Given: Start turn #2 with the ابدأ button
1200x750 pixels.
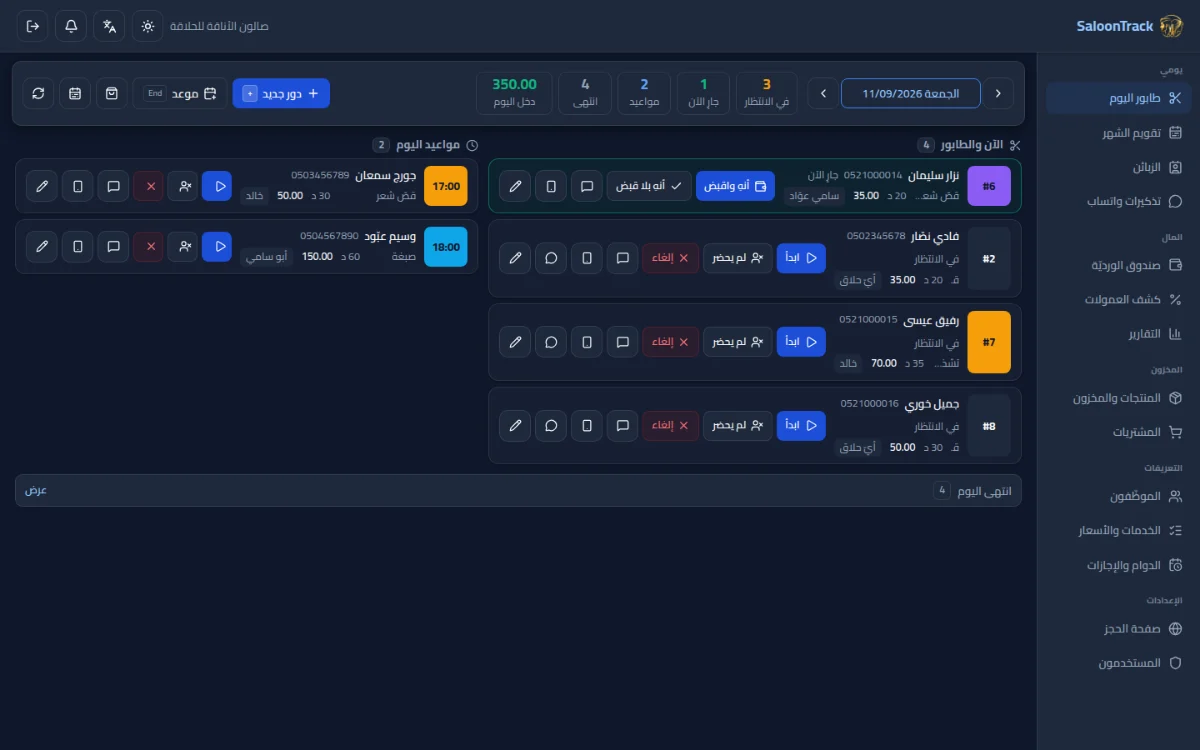Looking at the screenshot, I should point(801,258).
